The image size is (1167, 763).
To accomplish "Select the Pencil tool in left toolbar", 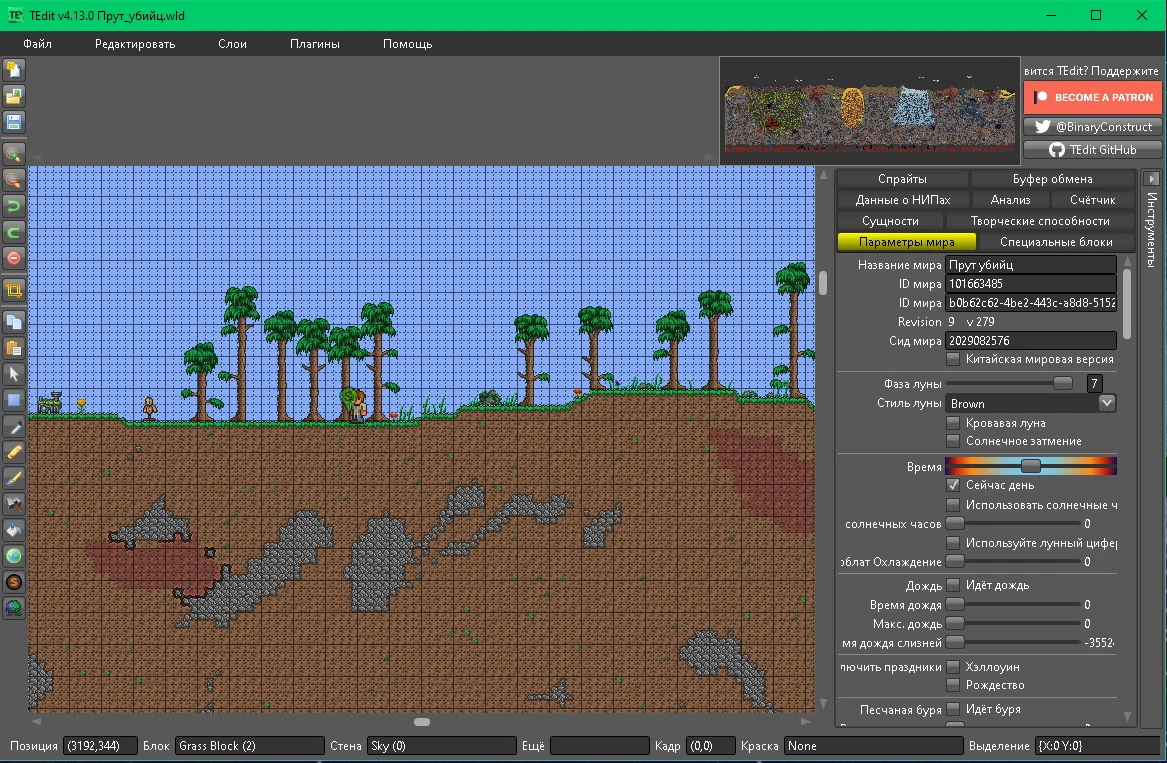I will tap(14, 452).
